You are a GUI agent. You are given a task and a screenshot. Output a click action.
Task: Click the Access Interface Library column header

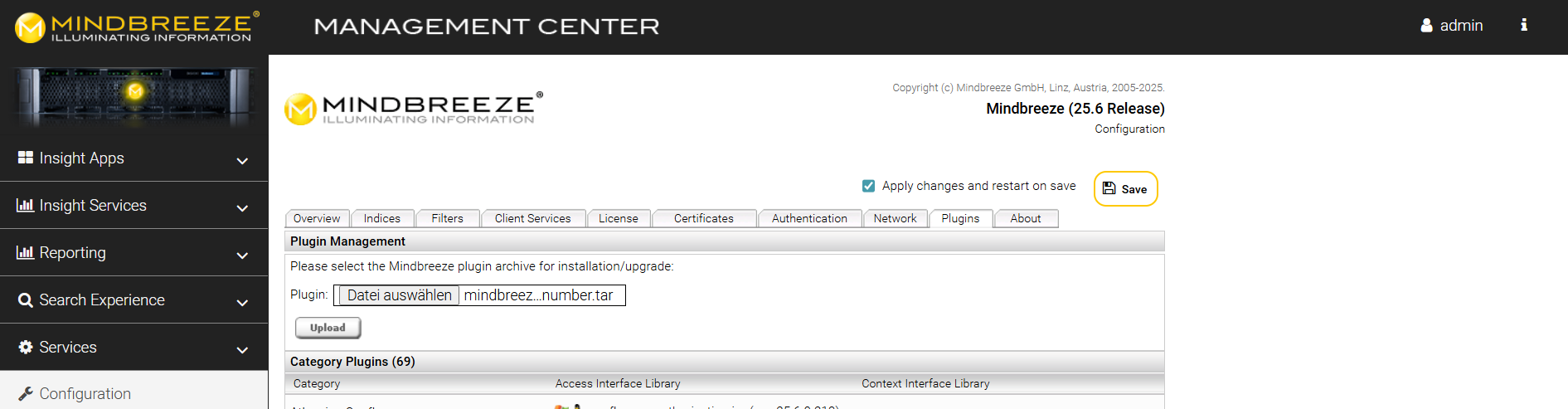(618, 383)
